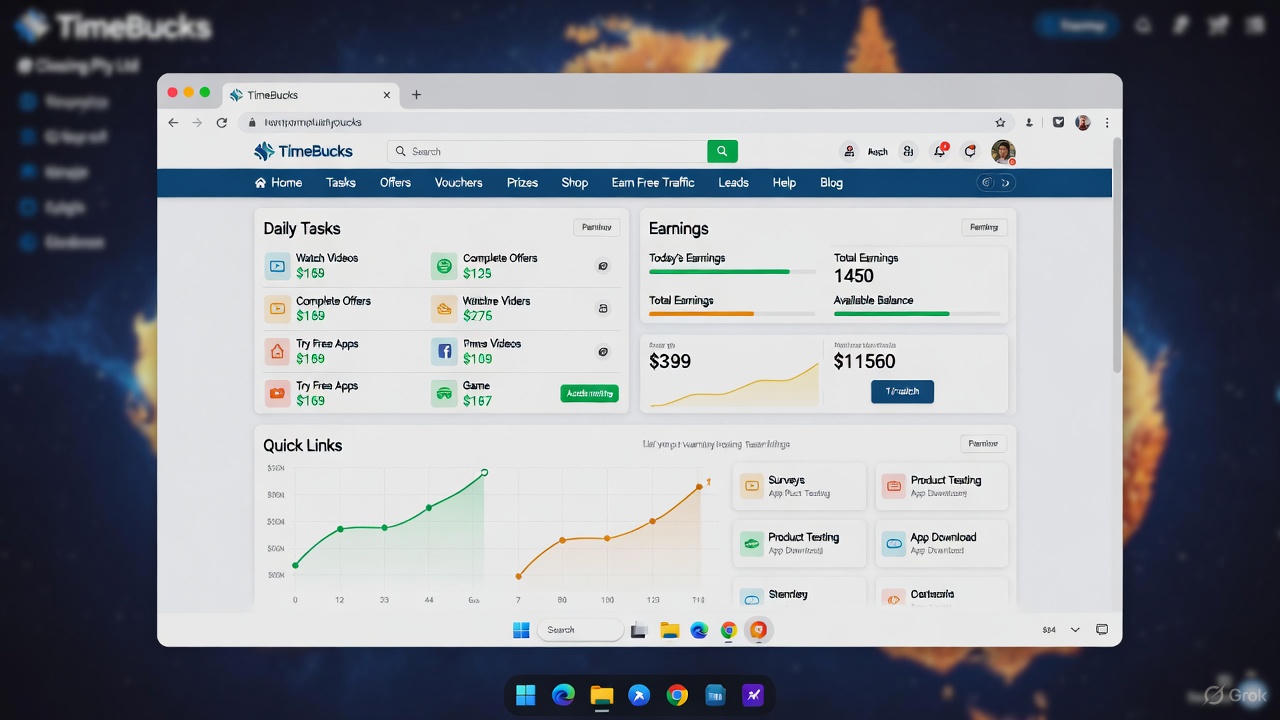
Task: Click the Surveys card icon in Quick Links
Action: 751,486
